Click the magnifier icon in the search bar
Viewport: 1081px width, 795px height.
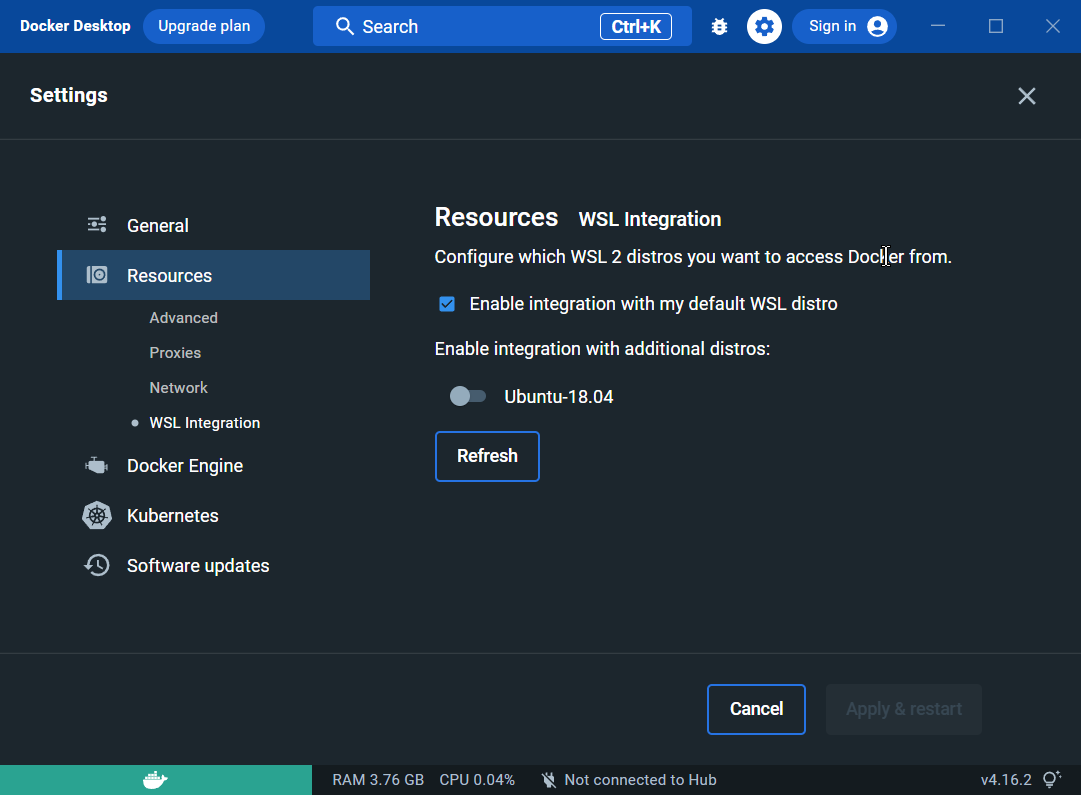click(x=344, y=26)
